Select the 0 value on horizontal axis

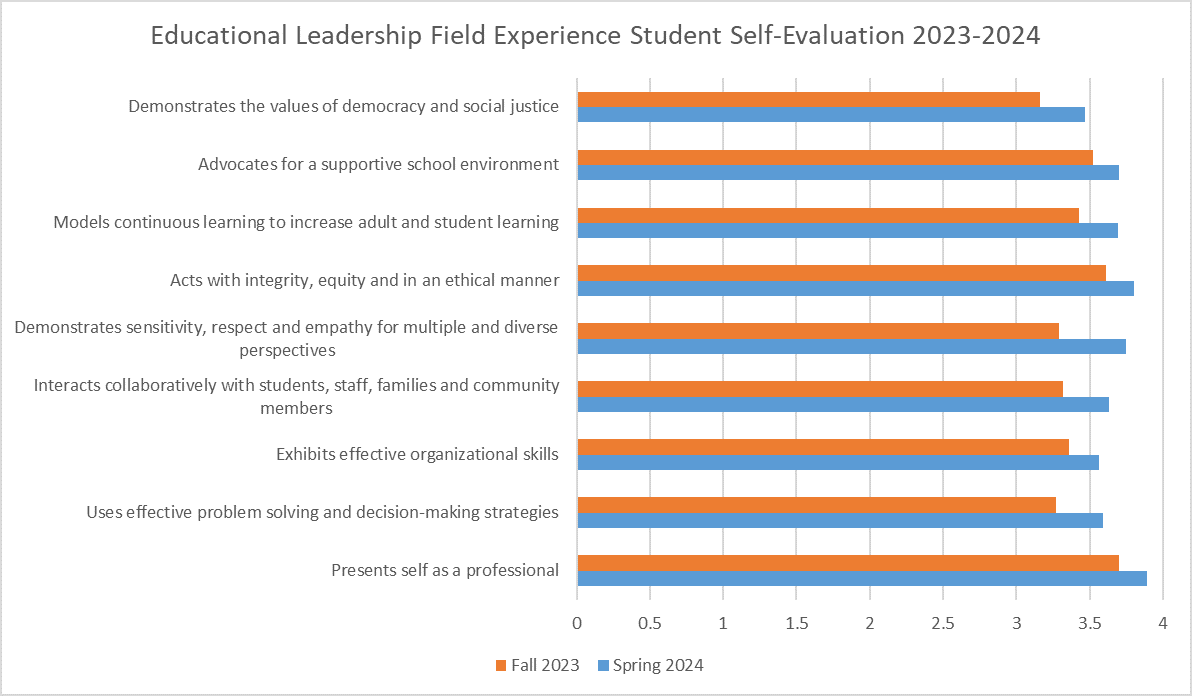click(577, 624)
